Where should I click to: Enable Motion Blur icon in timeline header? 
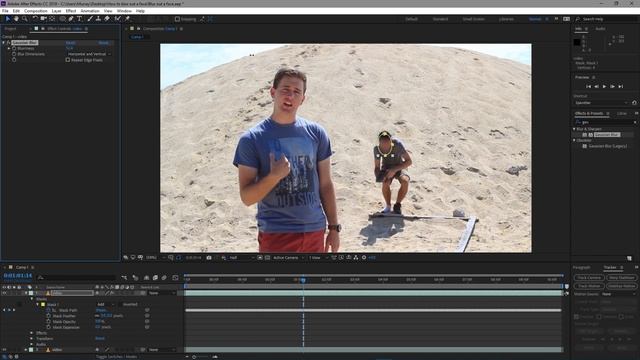164,278
